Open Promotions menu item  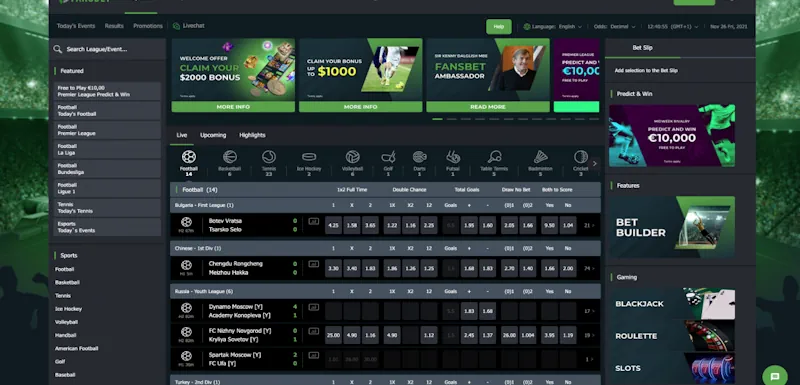click(148, 26)
